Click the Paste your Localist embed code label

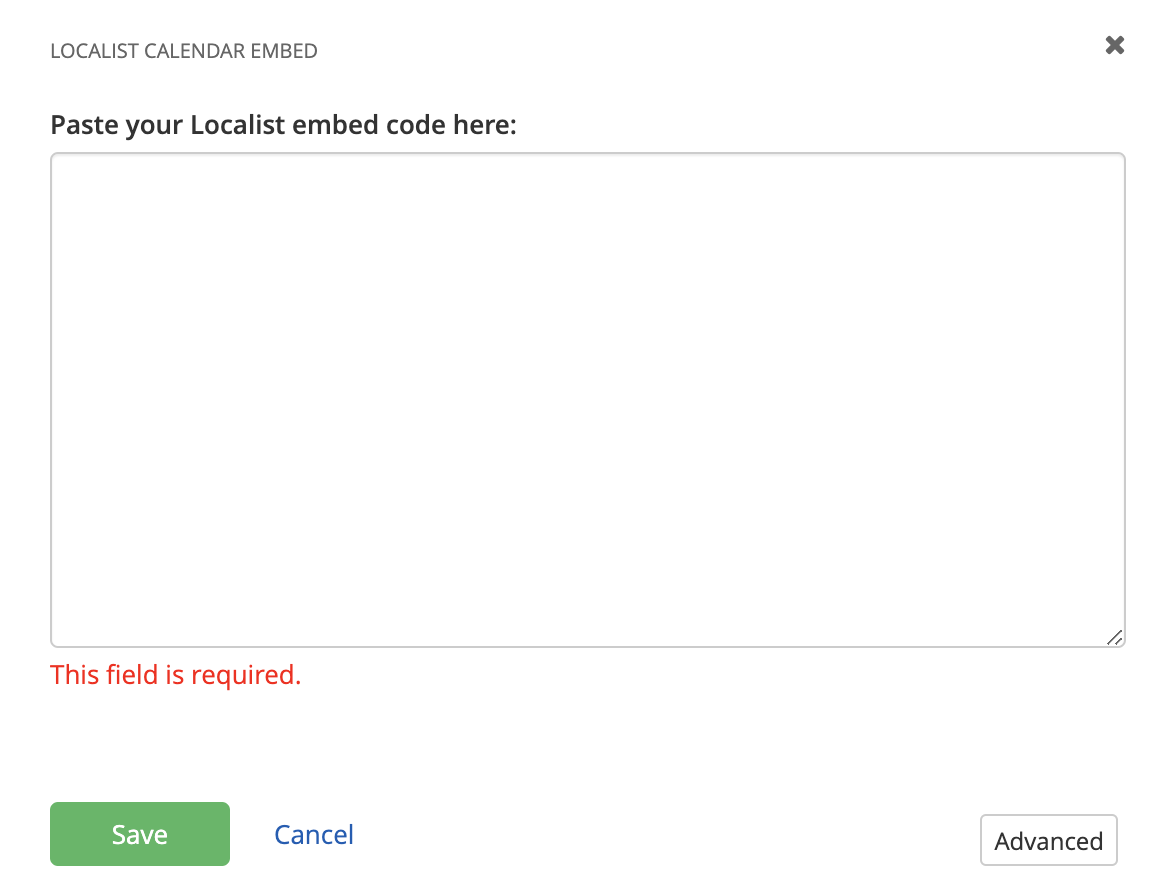tap(283, 124)
